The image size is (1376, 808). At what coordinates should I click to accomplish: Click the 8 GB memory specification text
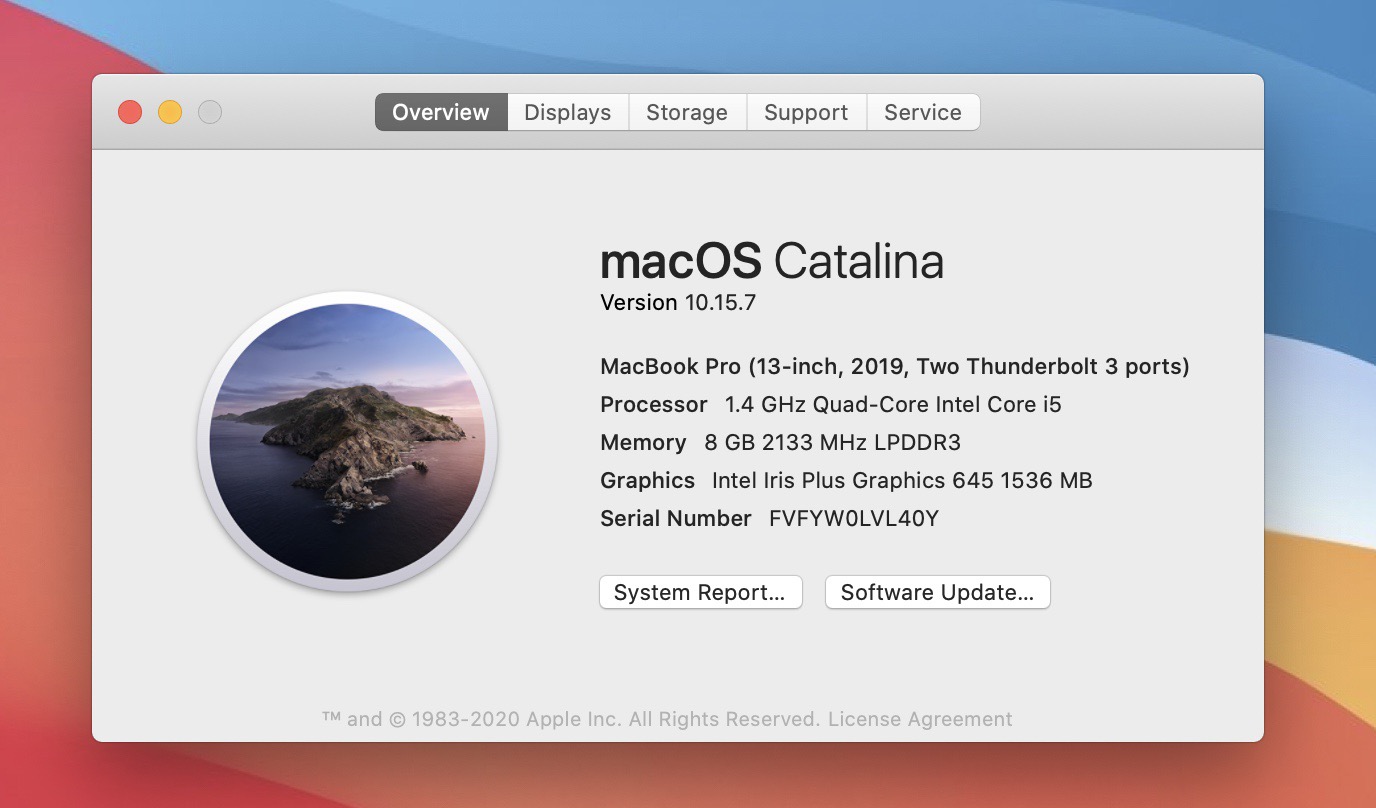pyautogui.click(x=832, y=442)
